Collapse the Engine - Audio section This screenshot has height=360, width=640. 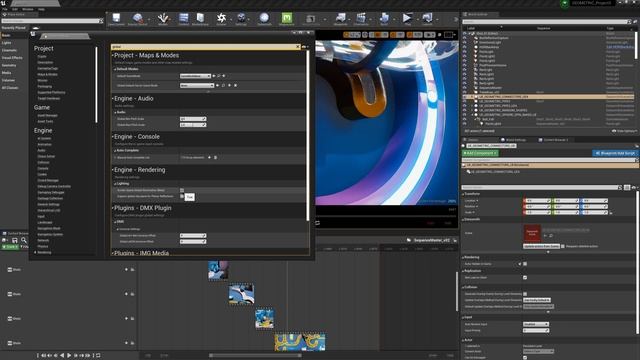click(113, 98)
